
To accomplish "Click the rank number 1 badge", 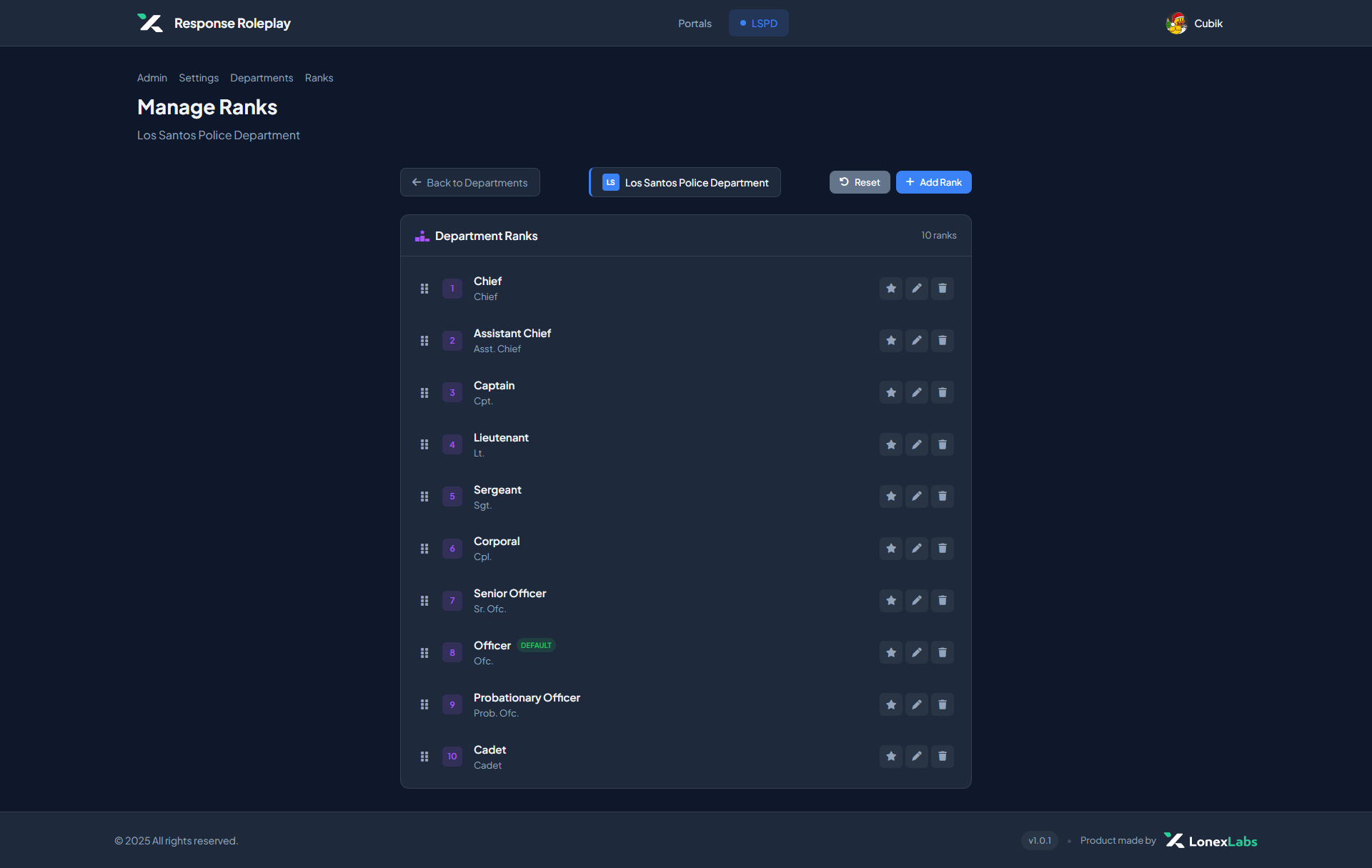I will (452, 289).
